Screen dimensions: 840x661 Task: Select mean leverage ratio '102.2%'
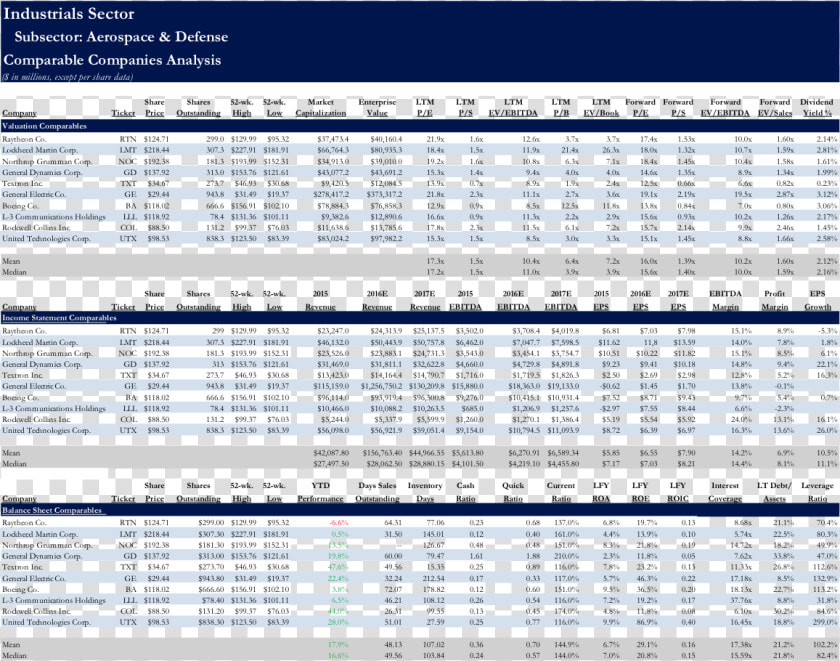tap(826, 644)
